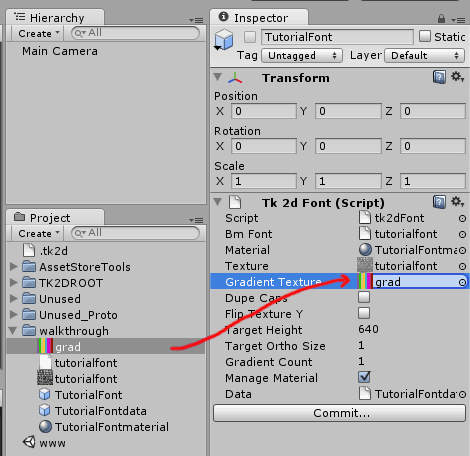Viewport: 470px width, 456px height.
Task: Click the TutorialFont prefab cube icon in Project
Action: tap(45, 394)
